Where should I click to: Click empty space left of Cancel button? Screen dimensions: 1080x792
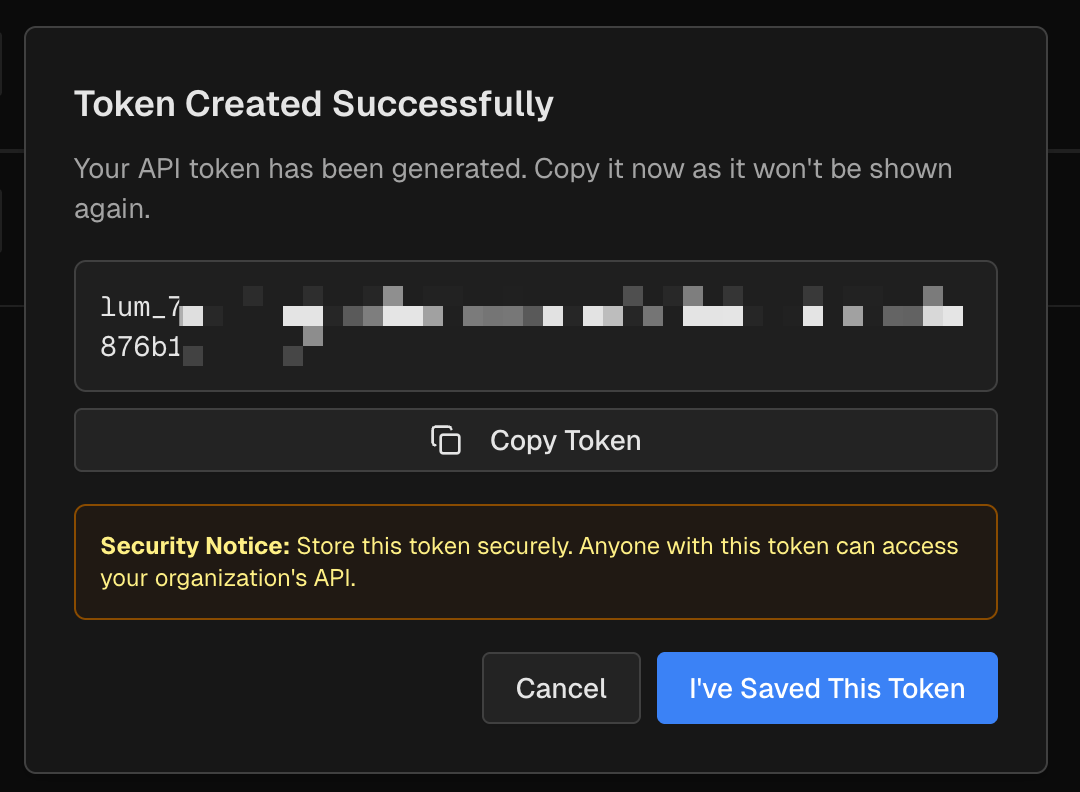point(280,688)
